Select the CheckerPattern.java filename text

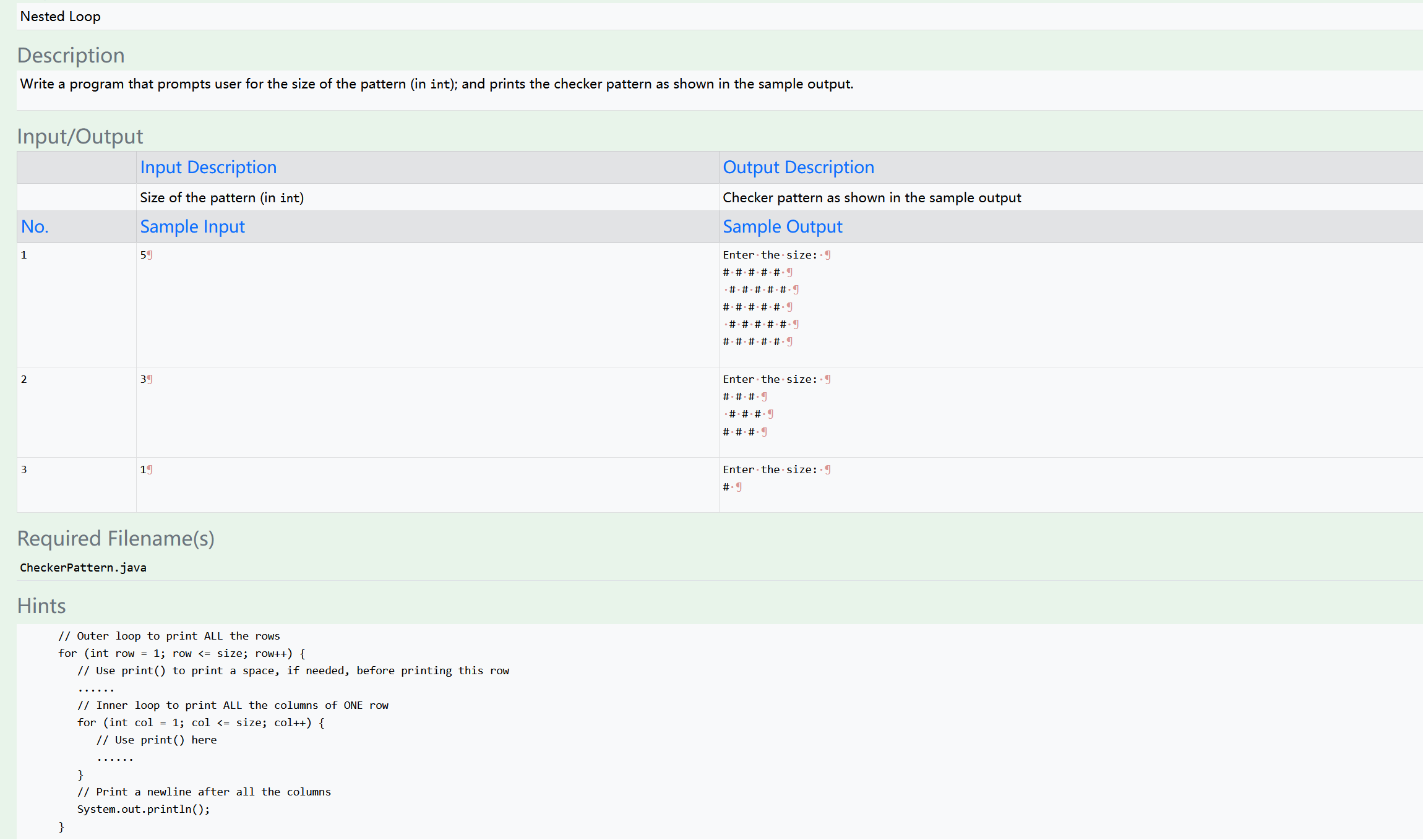click(83, 567)
